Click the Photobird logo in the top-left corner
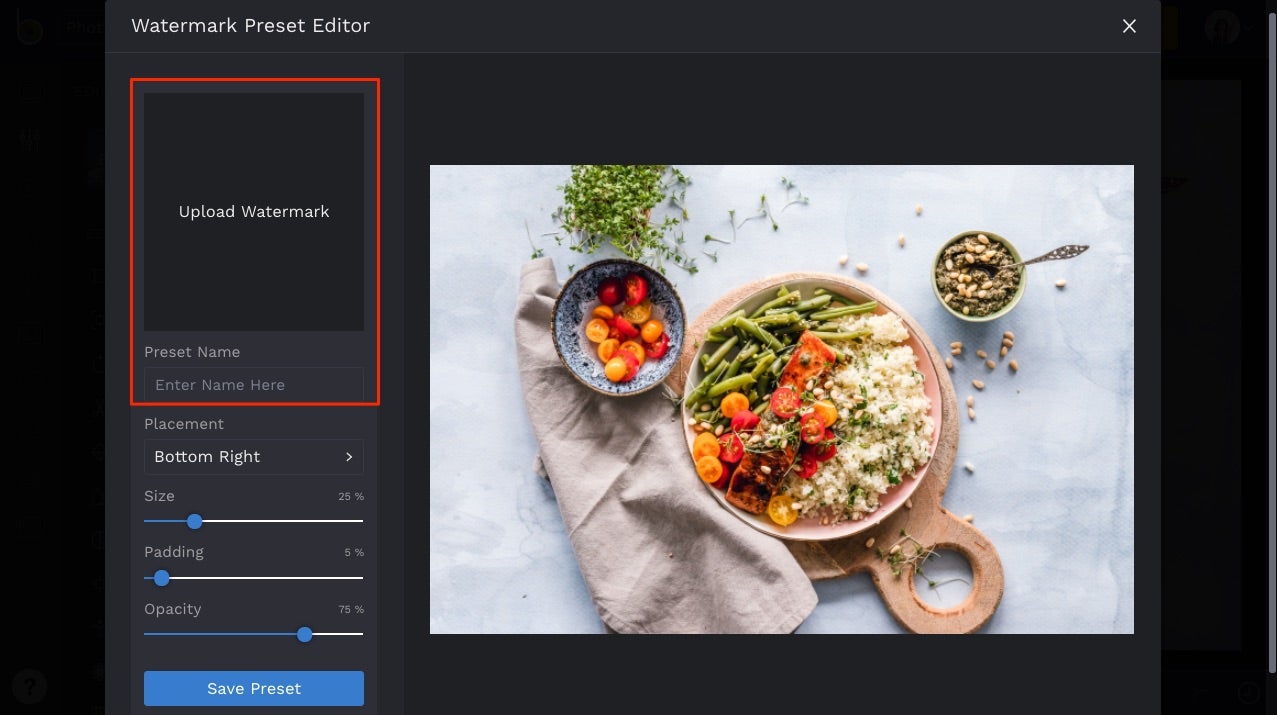 [28, 27]
